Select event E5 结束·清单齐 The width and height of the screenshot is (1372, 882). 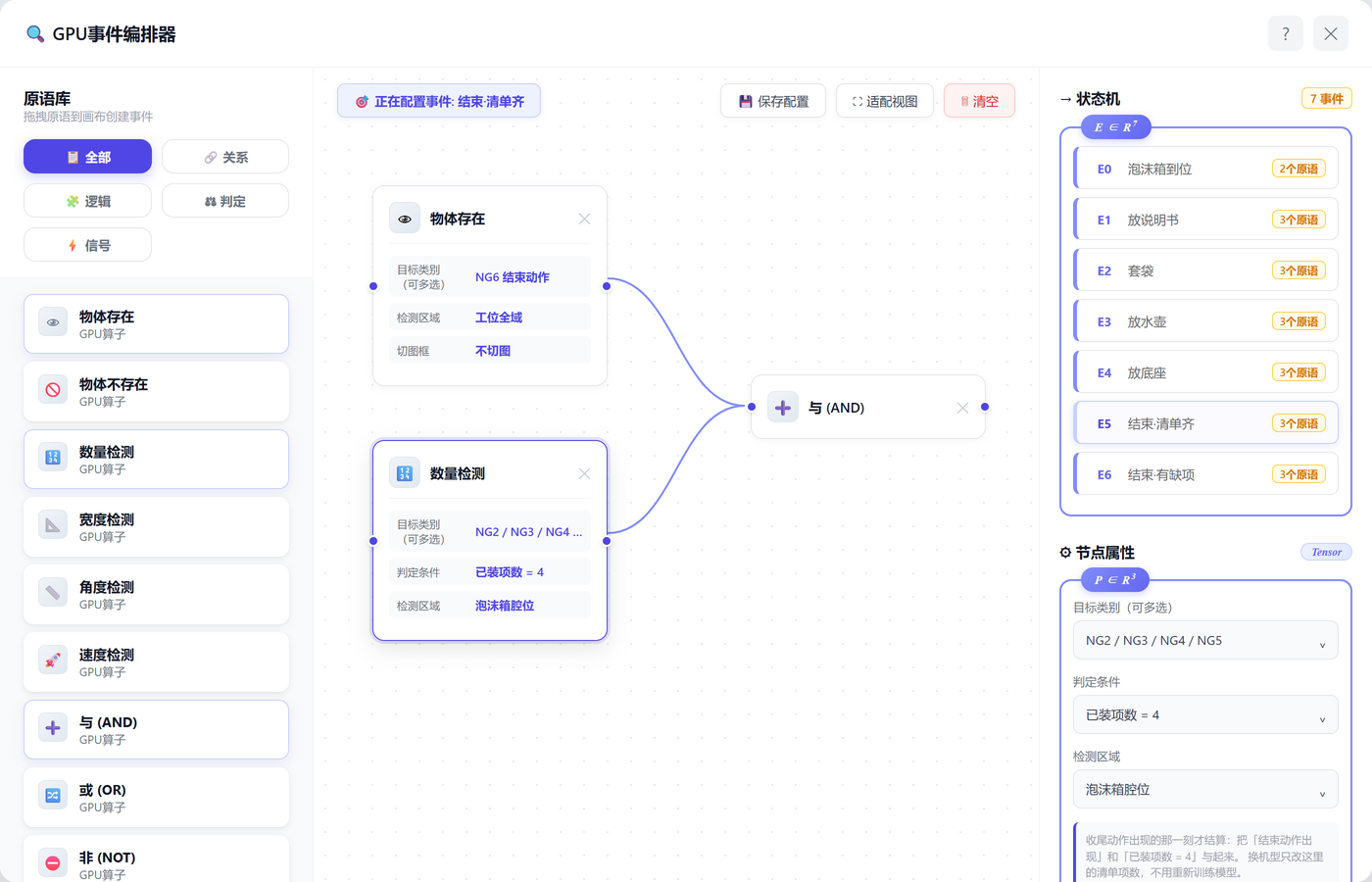tap(1205, 423)
